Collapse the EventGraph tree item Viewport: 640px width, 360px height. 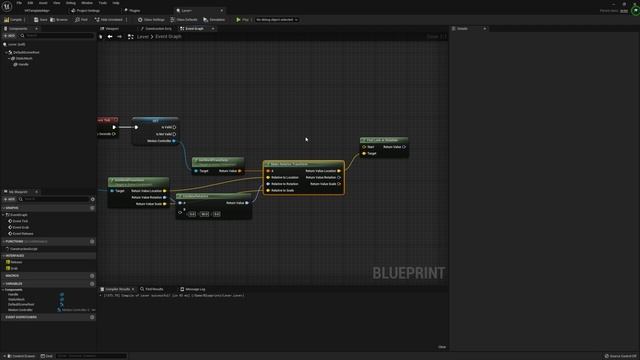click(4, 215)
